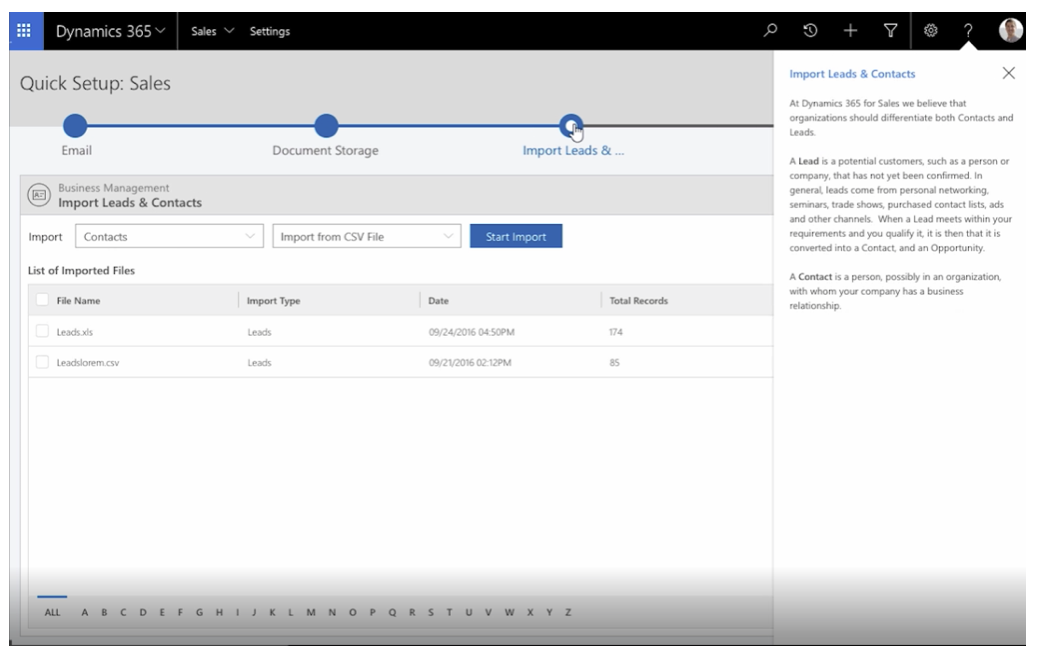Select the Import Leads & Contacts step marker
The width and height of the screenshot is (1039, 660).
click(571, 125)
